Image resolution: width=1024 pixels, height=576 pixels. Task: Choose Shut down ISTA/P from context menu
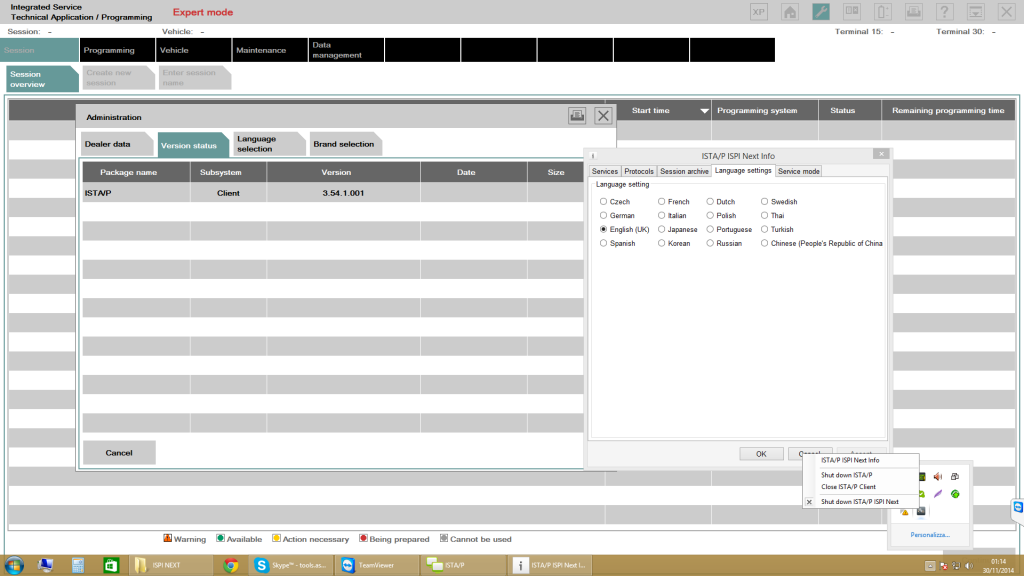pos(846,475)
